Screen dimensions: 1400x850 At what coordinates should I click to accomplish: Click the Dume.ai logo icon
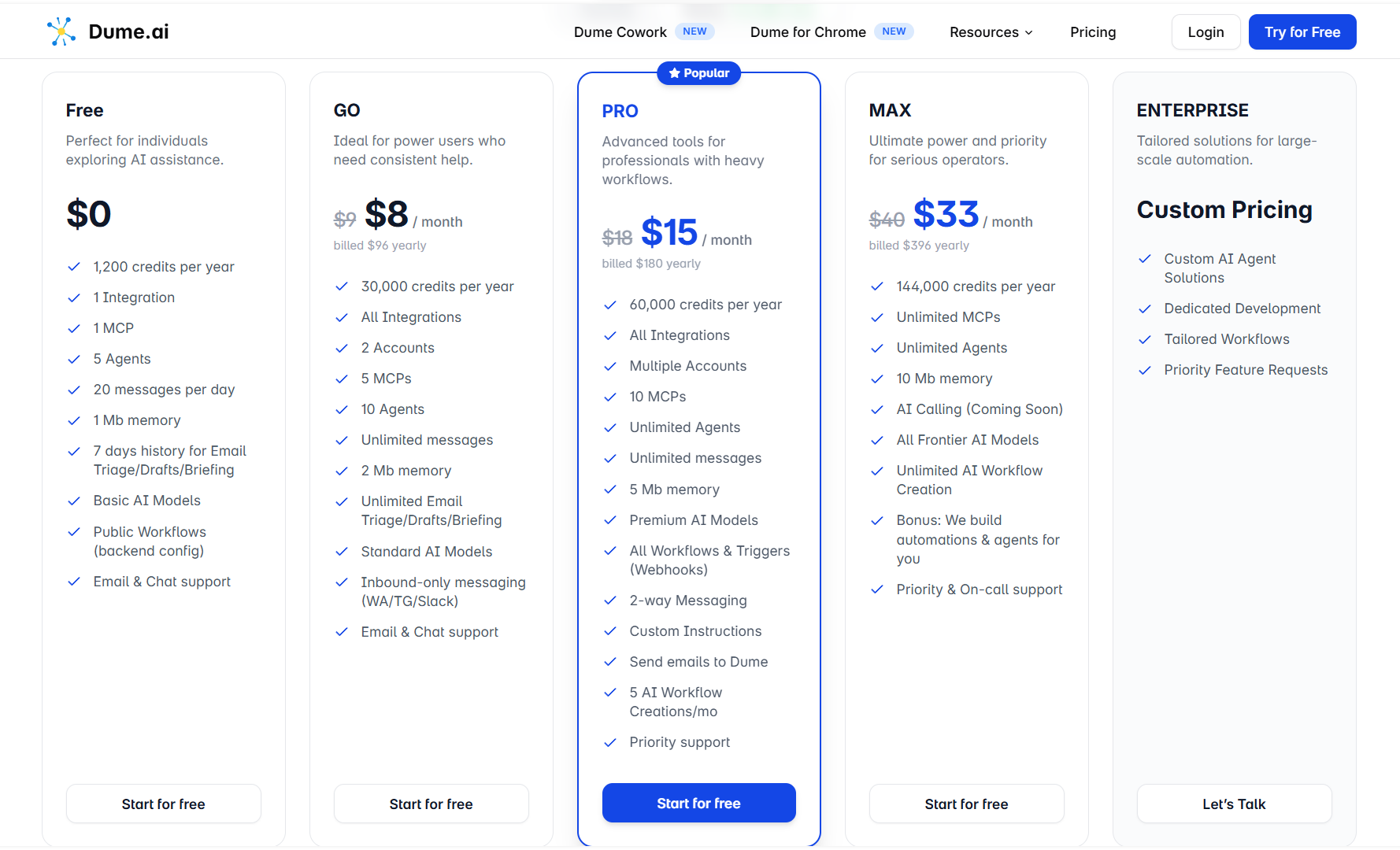(x=61, y=31)
